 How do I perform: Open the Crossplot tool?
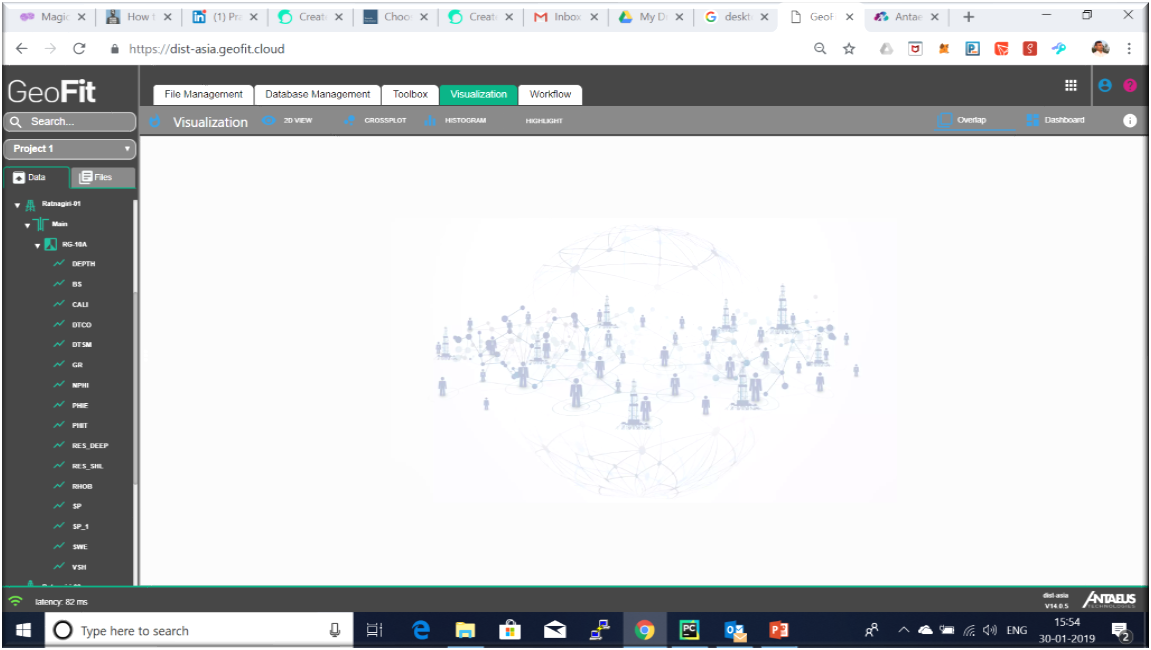(x=374, y=120)
